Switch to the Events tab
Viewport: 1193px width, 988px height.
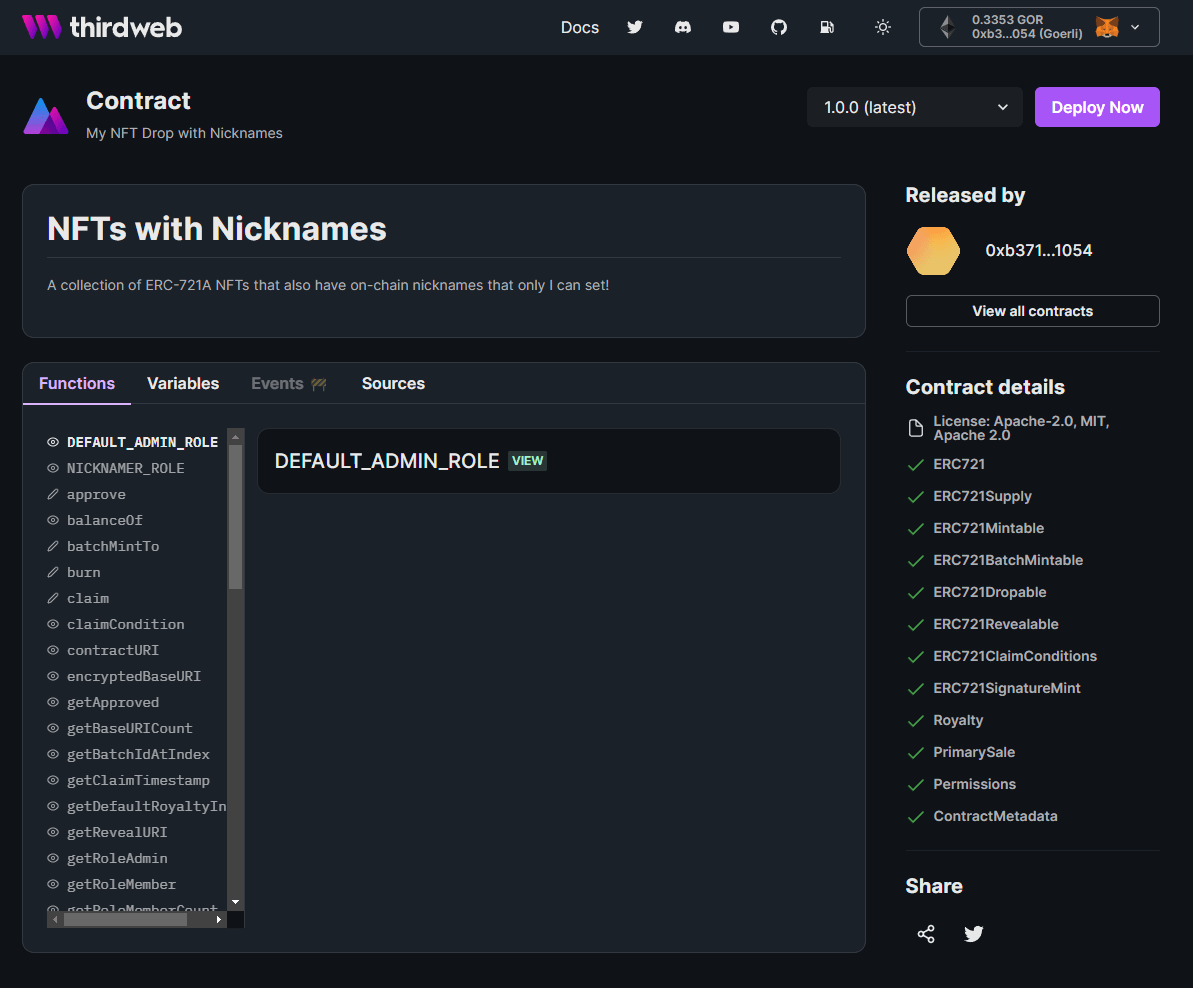click(x=289, y=383)
